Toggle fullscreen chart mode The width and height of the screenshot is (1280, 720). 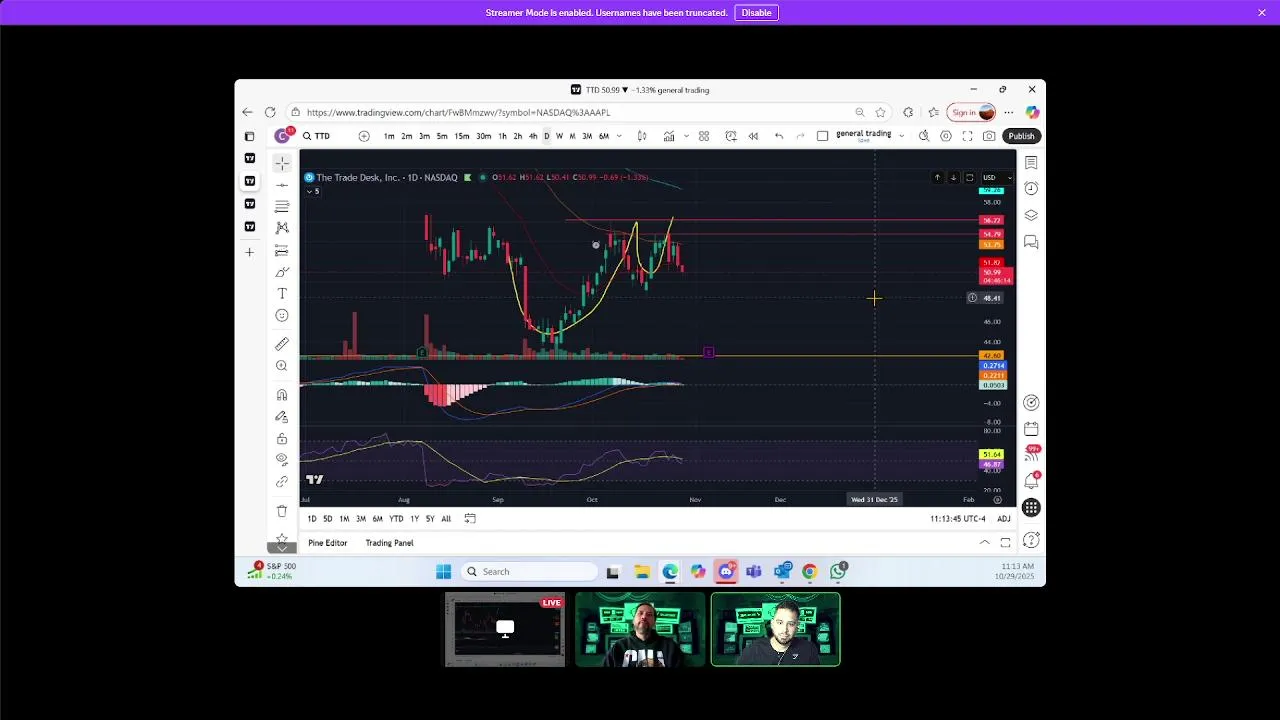pyautogui.click(x=967, y=136)
